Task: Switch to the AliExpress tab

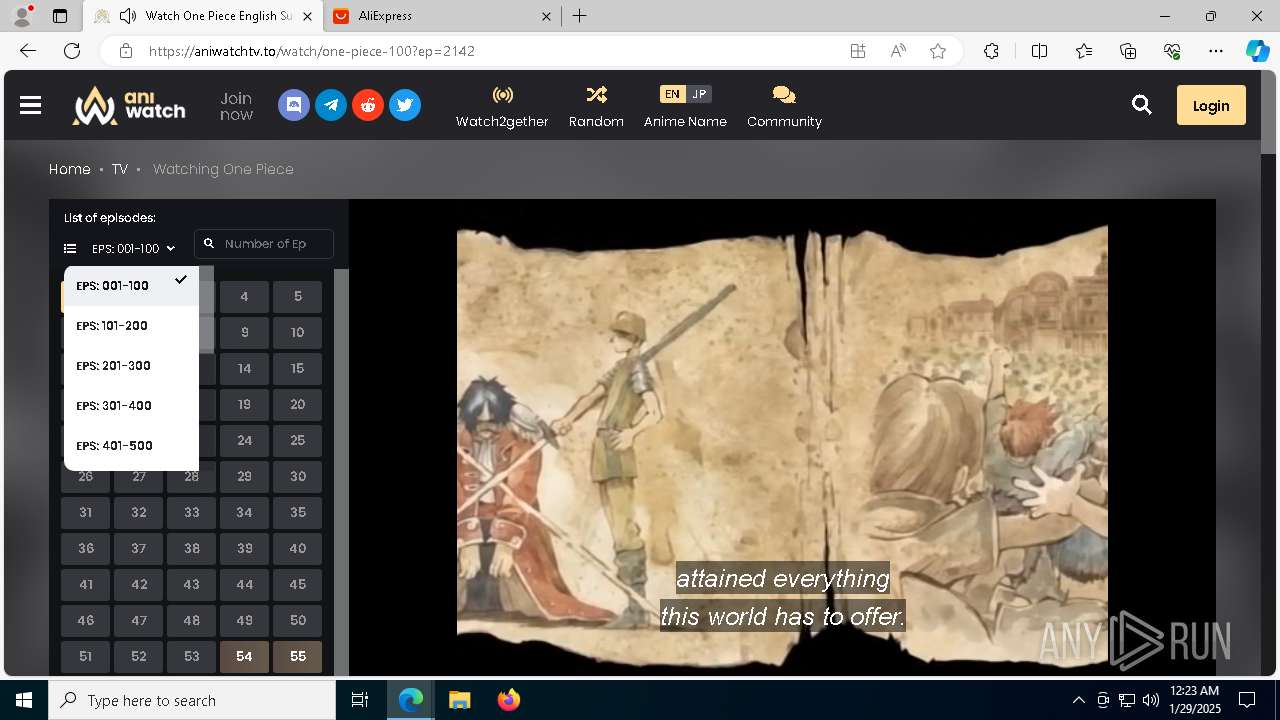Action: (444, 16)
